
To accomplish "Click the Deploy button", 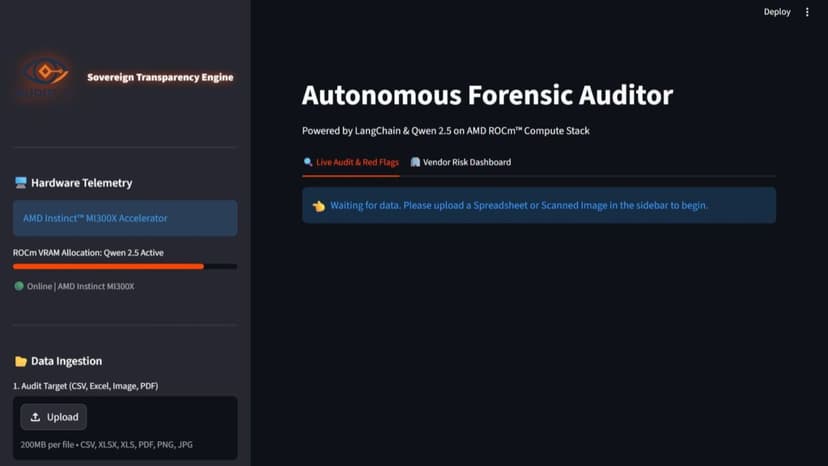I will pyautogui.click(x=777, y=12).
